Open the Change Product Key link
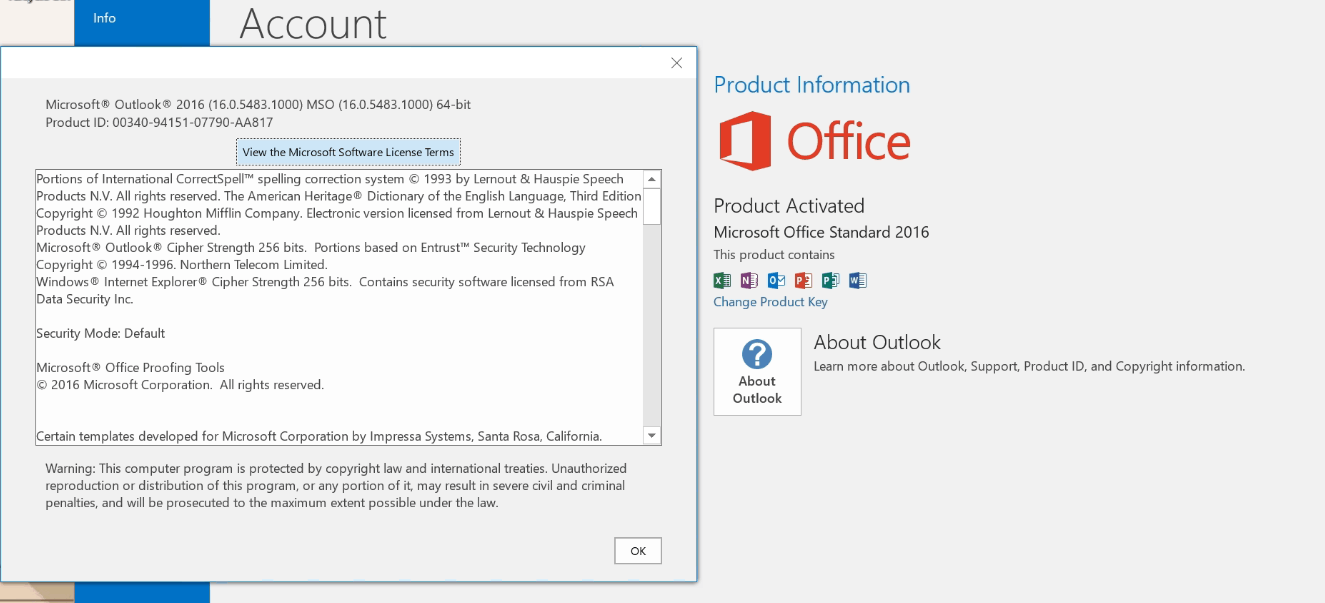1325x603 pixels. [x=770, y=302]
